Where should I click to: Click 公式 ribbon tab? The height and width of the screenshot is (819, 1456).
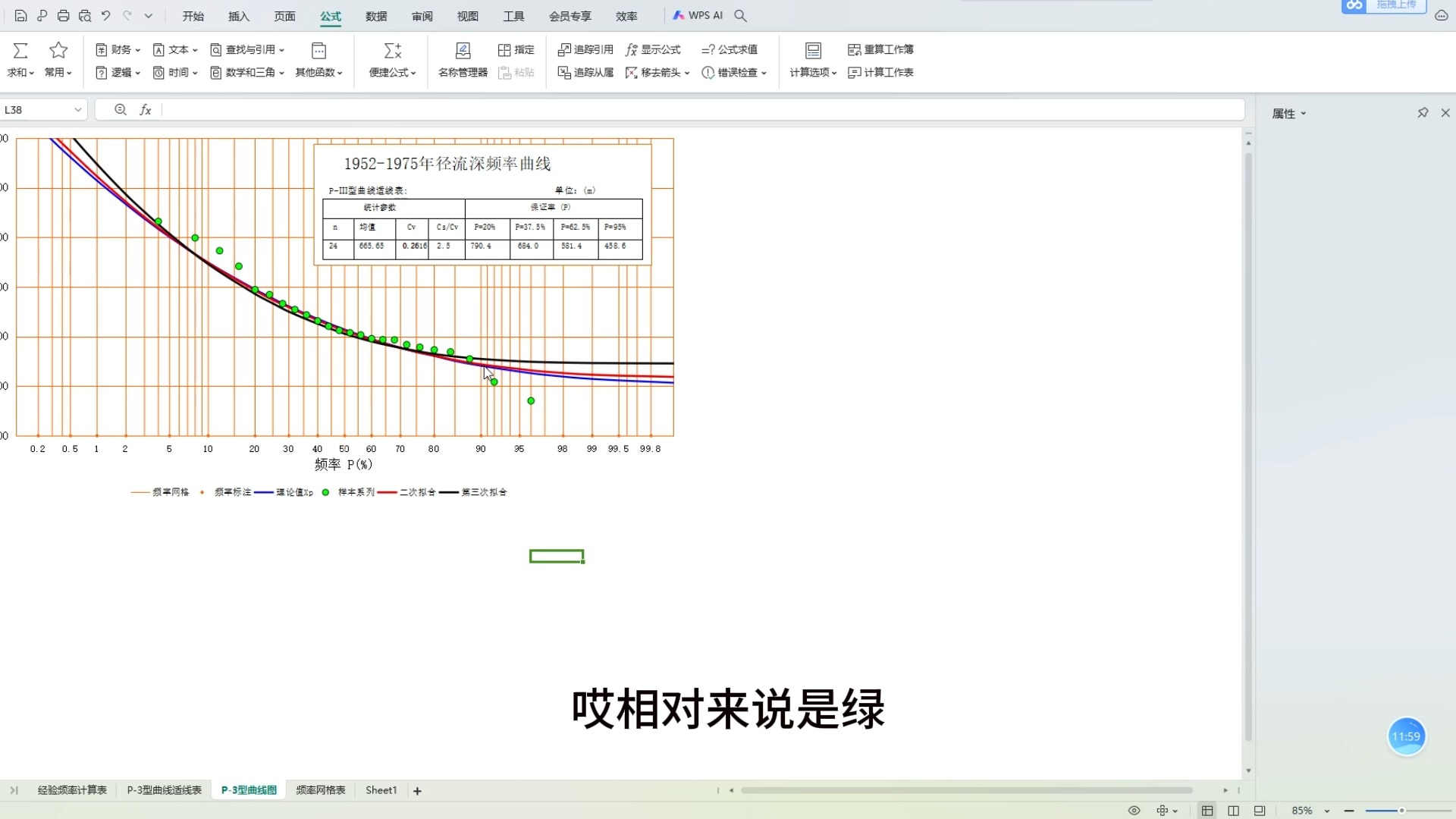(x=331, y=15)
